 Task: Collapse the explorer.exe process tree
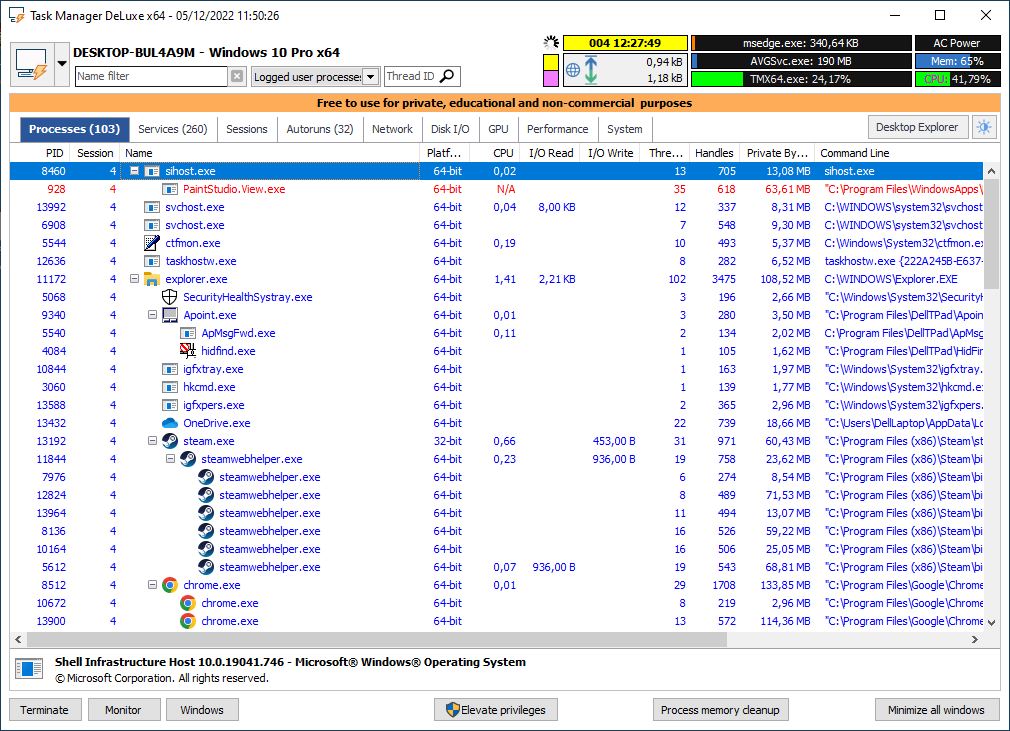pos(135,279)
